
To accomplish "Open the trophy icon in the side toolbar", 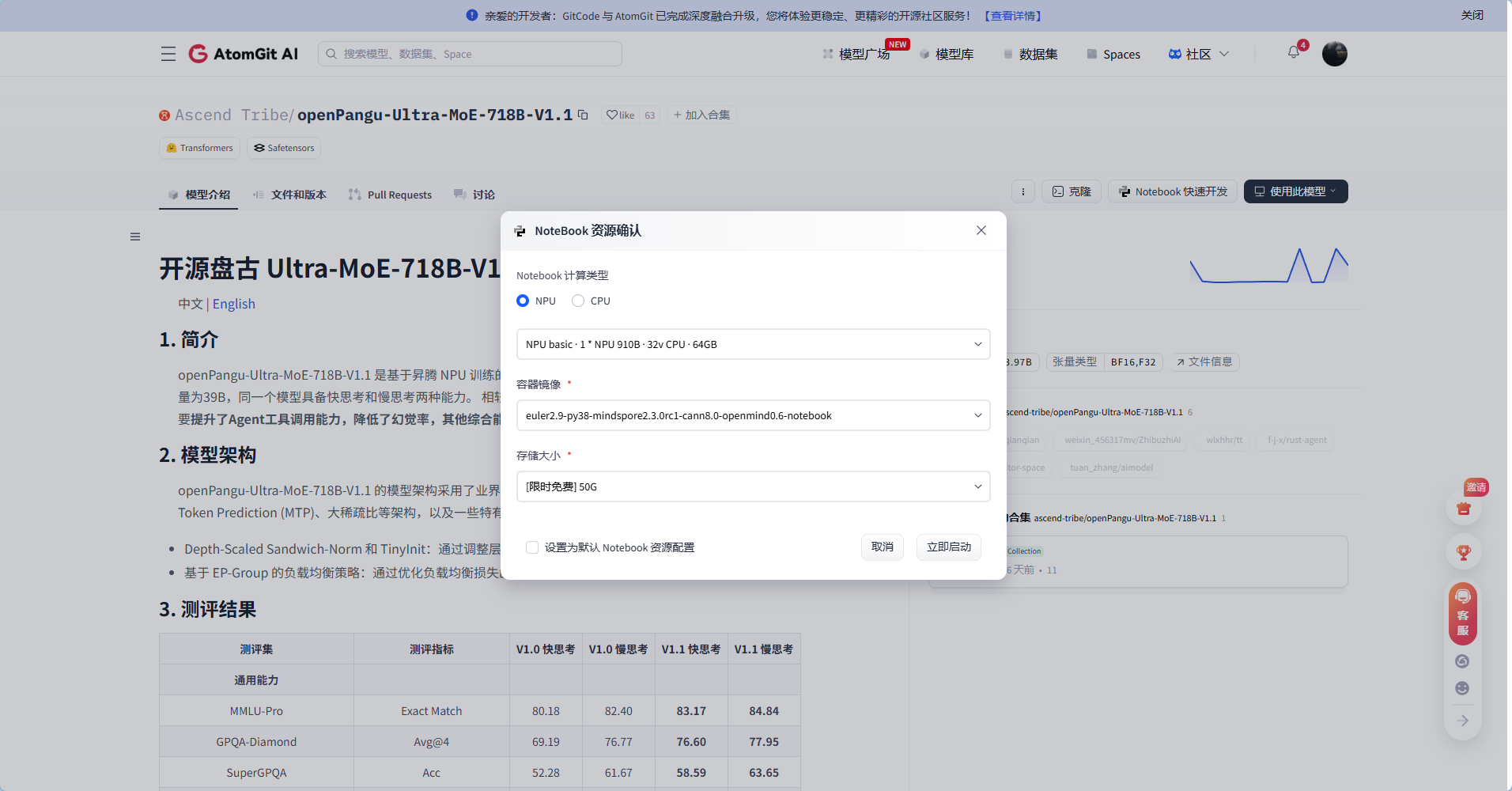I will pos(1464,552).
